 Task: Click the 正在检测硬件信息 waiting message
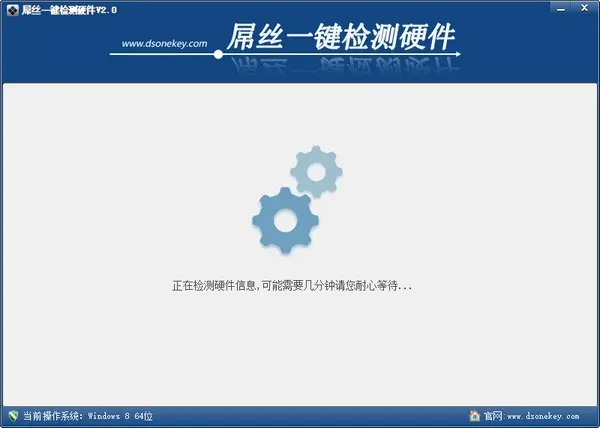point(292,286)
